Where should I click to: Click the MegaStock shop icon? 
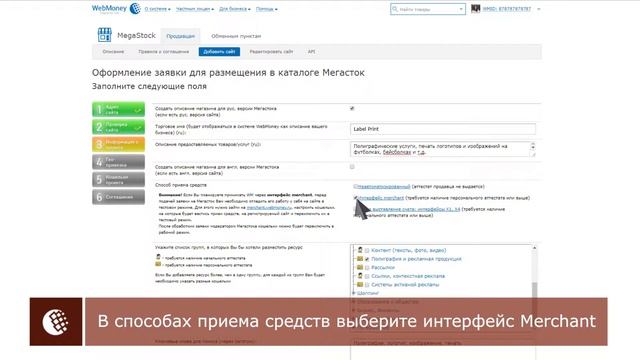(x=104, y=35)
